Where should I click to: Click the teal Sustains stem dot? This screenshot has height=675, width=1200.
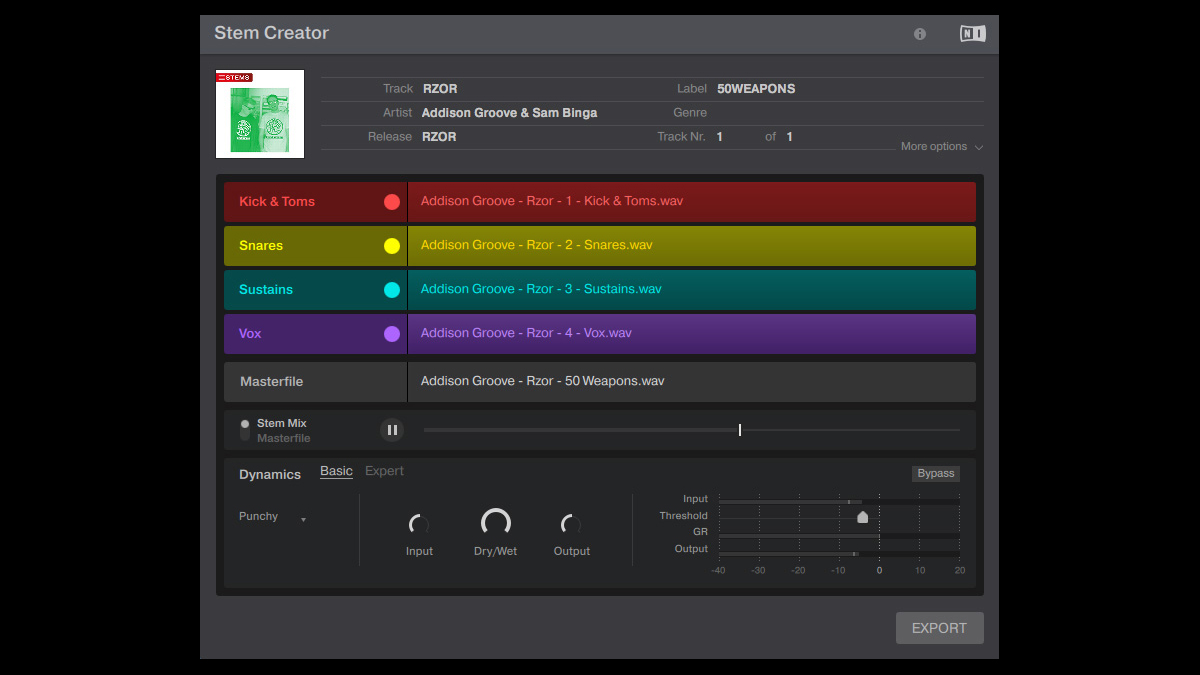click(x=391, y=289)
